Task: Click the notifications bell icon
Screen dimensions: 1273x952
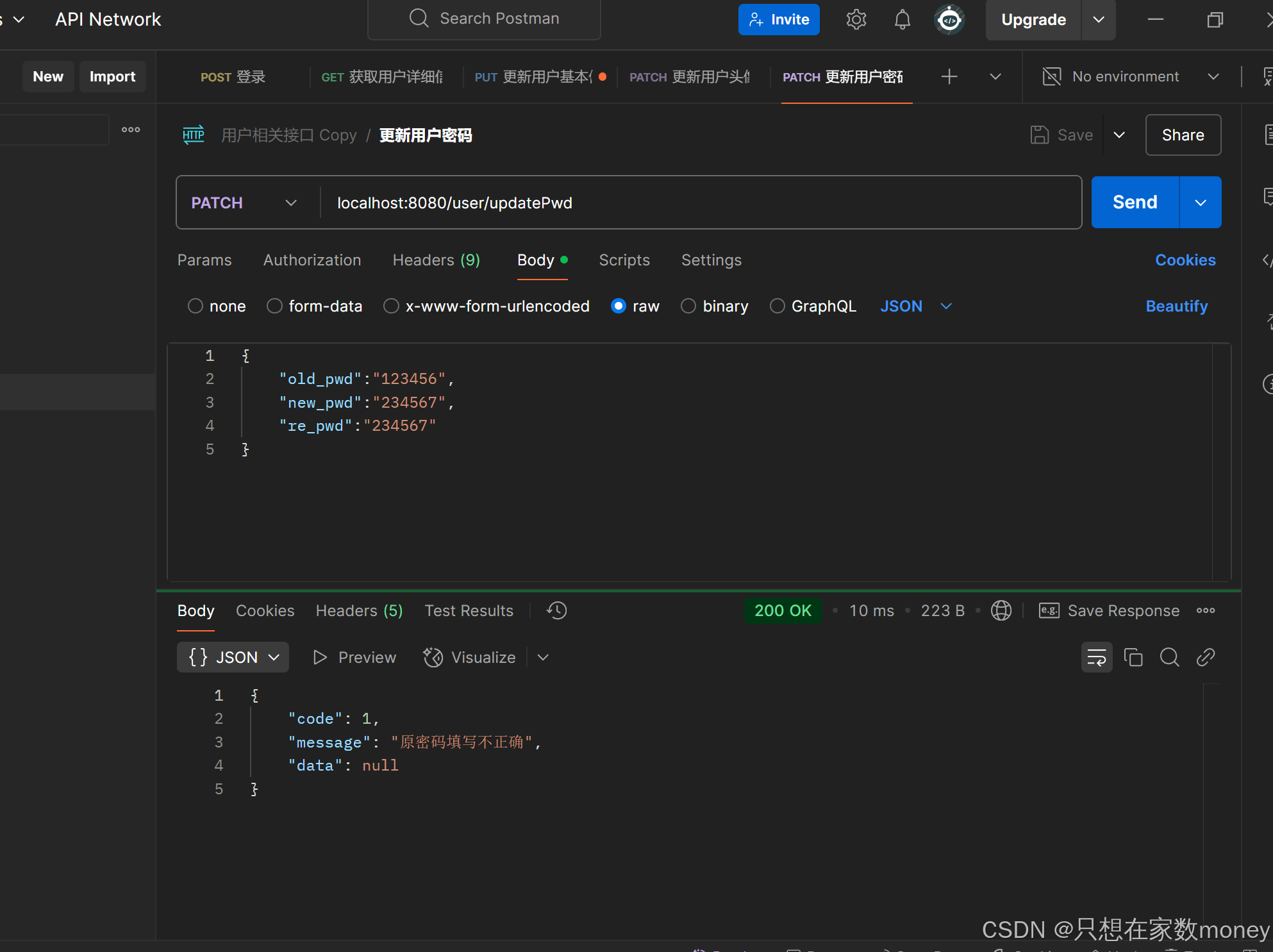Action: [902, 20]
